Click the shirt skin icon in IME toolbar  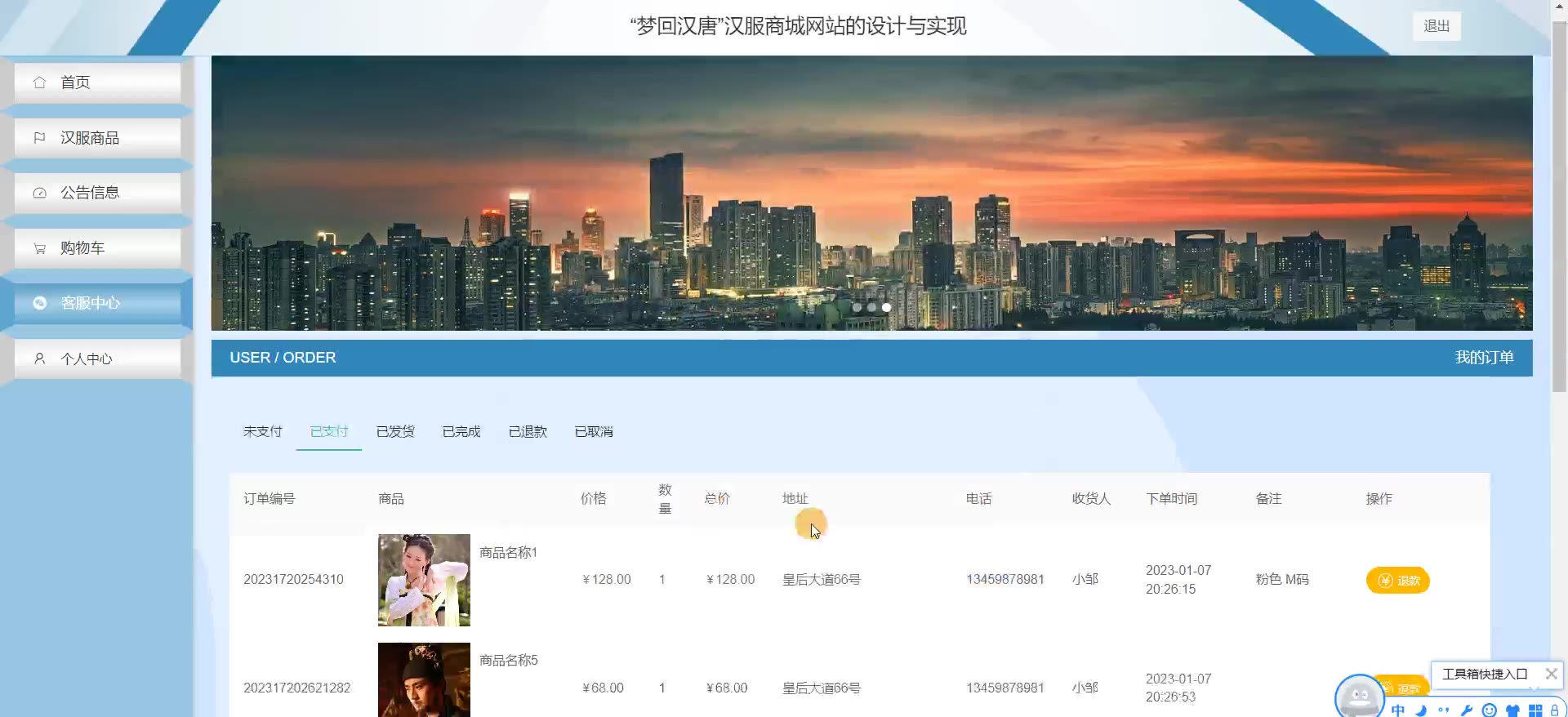tap(1512, 710)
